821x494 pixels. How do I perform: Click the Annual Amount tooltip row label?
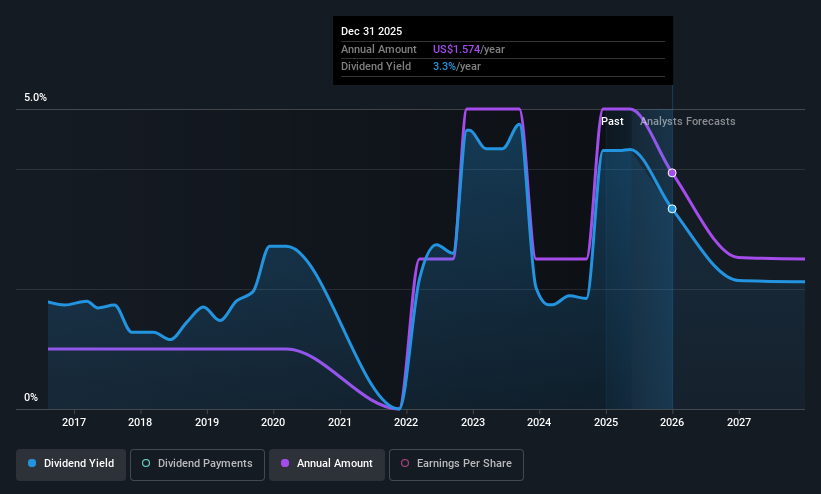pyautogui.click(x=379, y=49)
